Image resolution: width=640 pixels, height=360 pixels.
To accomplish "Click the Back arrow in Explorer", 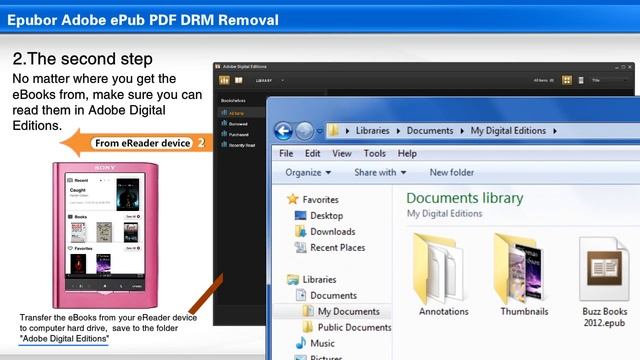I will pos(283,131).
